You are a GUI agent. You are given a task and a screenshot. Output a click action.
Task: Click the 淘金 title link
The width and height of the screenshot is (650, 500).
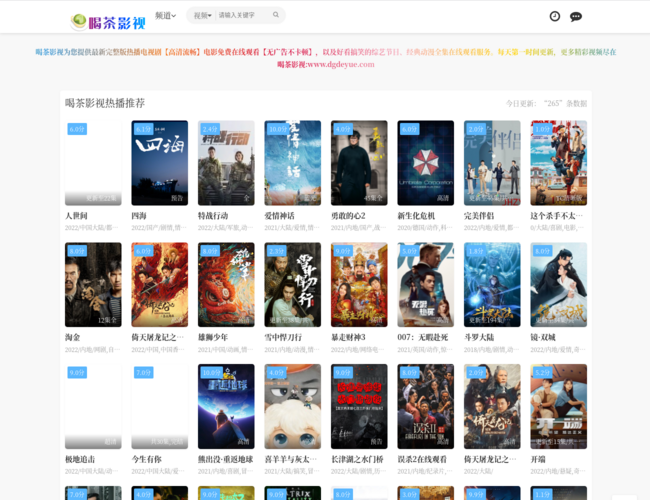73,337
